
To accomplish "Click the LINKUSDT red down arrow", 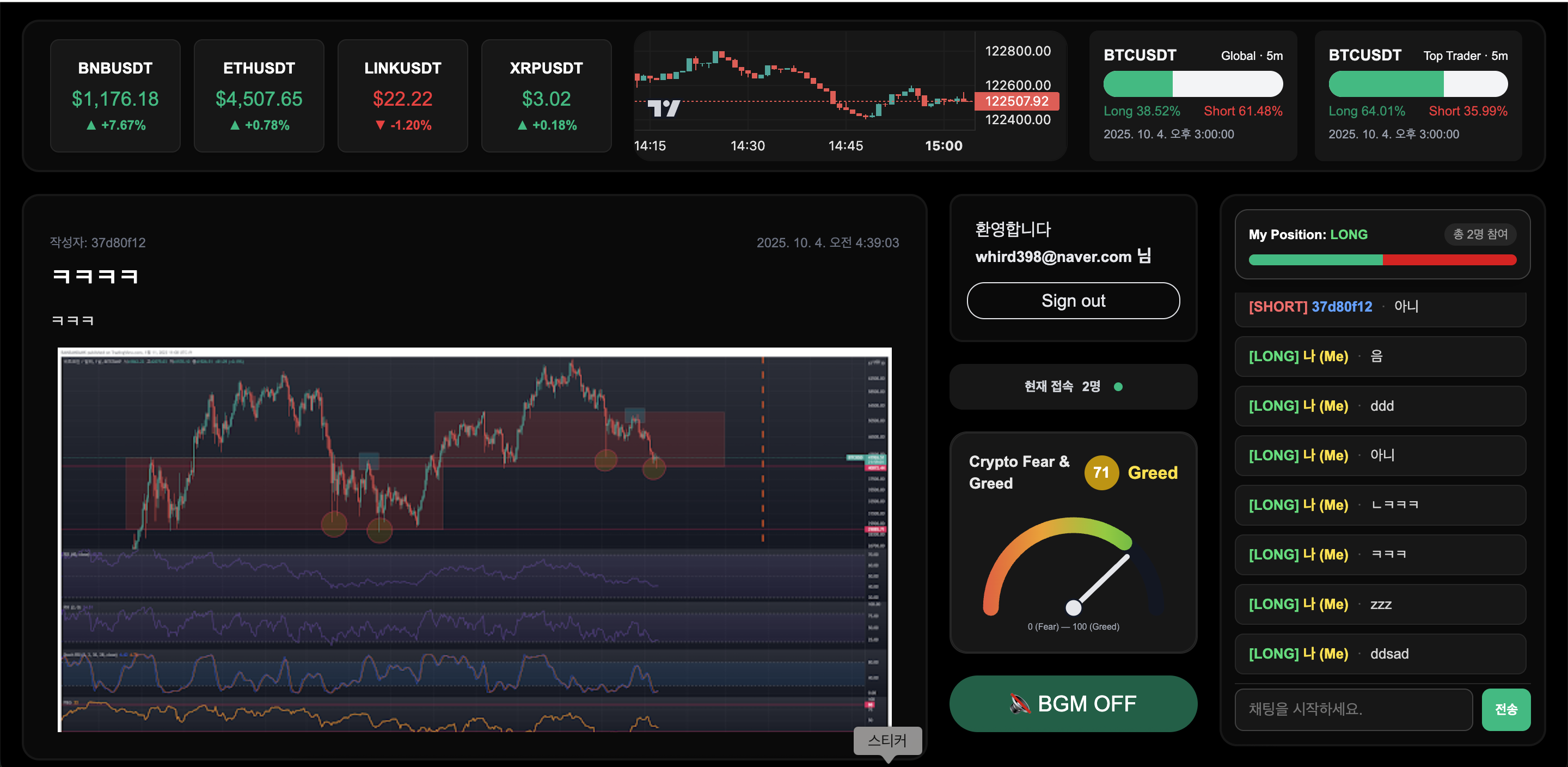I will pos(380,125).
